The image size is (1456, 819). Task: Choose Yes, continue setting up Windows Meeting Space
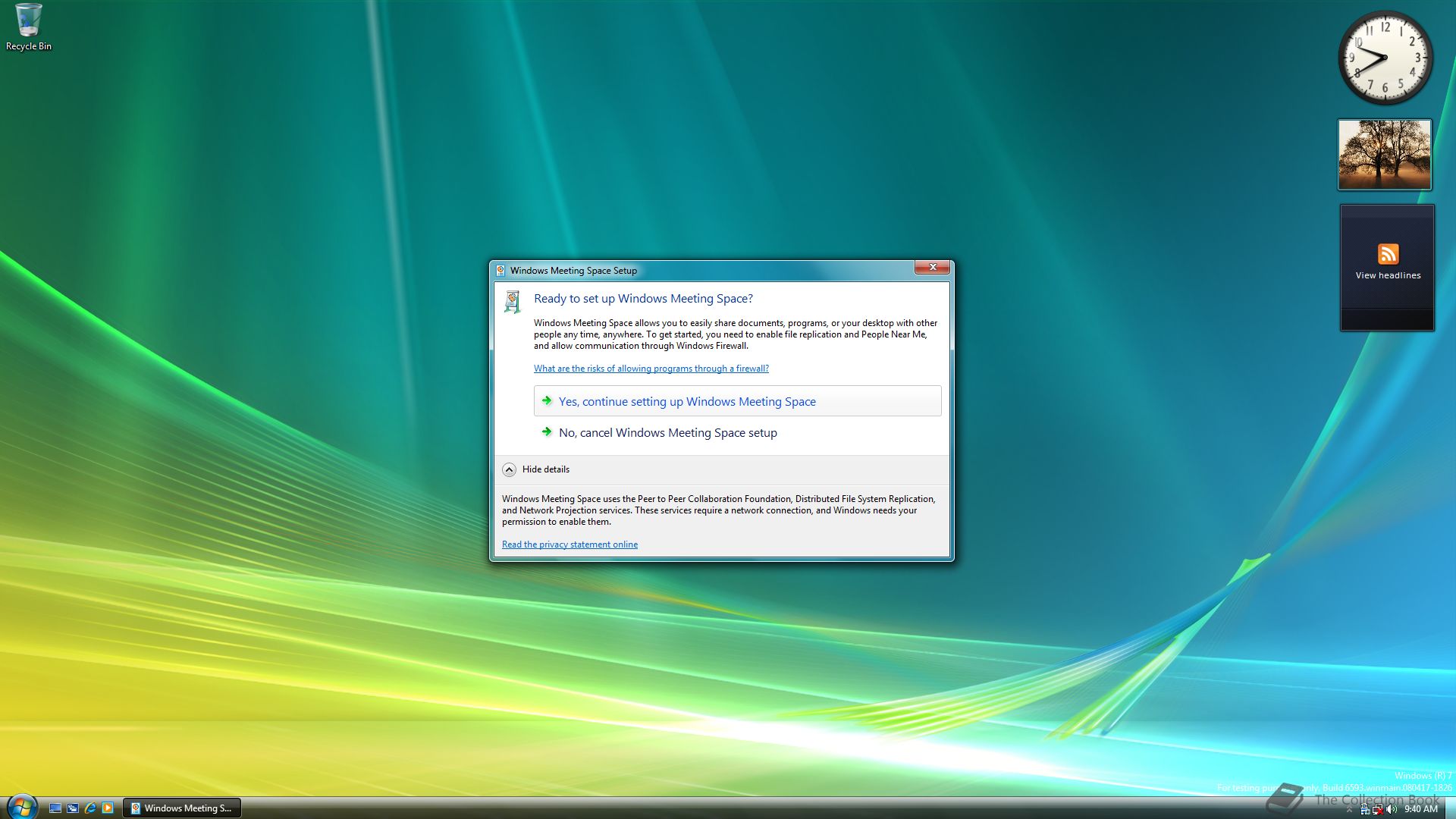click(x=737, y=401)
